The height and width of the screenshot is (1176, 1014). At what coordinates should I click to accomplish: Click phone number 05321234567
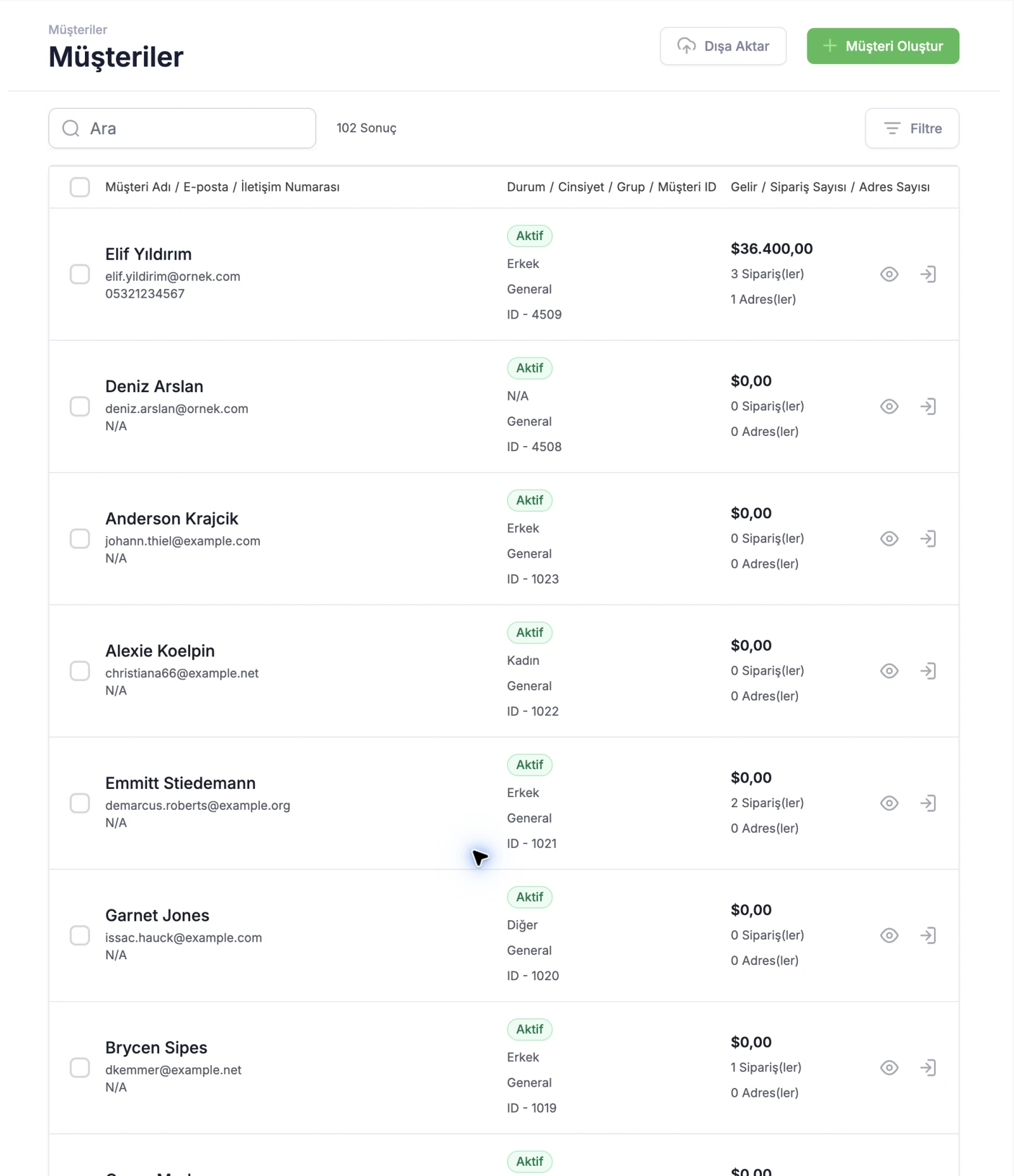point(145,294)
